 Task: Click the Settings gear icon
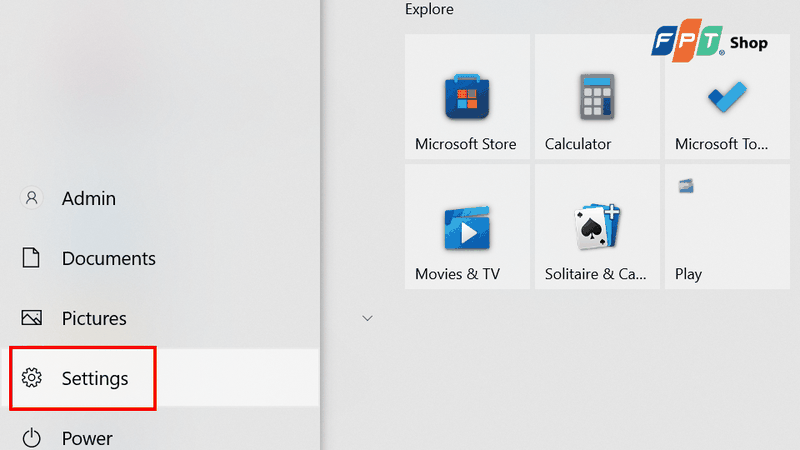[x=32, y=378]
